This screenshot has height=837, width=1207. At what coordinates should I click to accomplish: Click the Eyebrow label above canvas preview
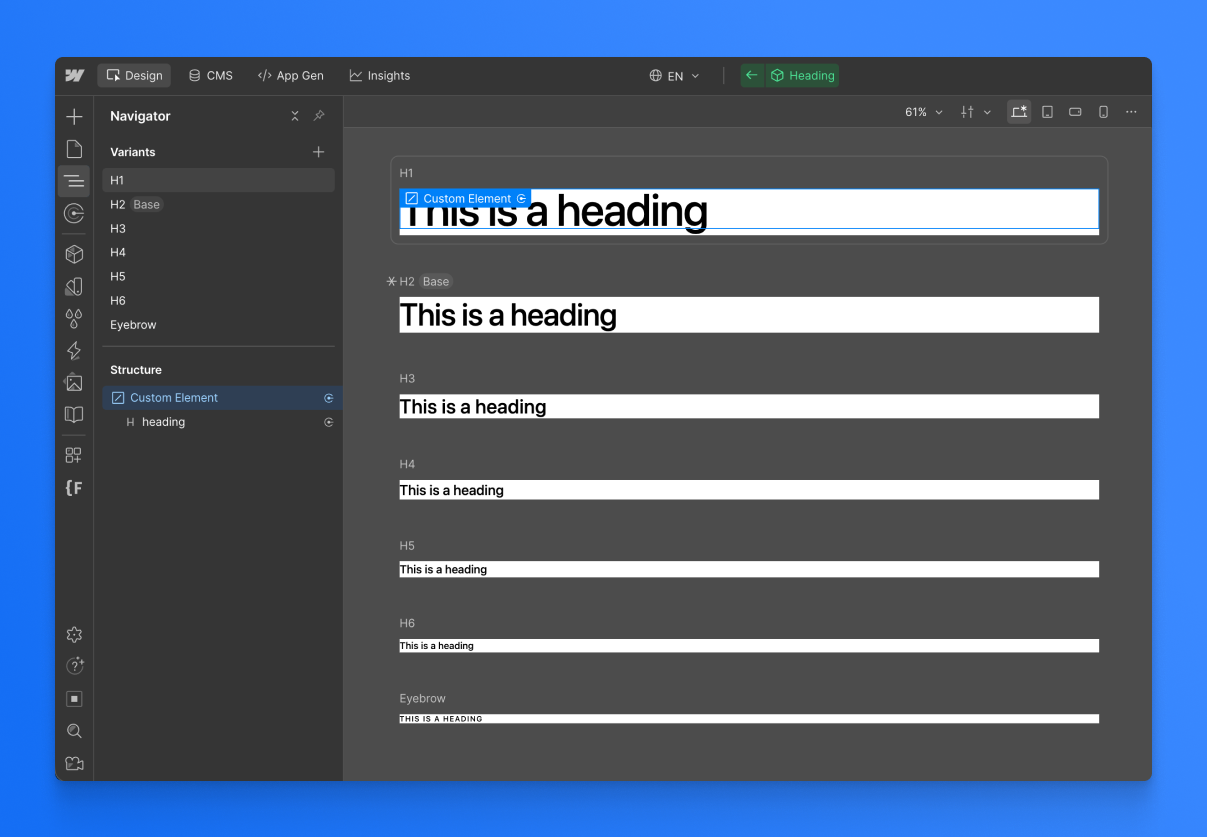(423, 699)
